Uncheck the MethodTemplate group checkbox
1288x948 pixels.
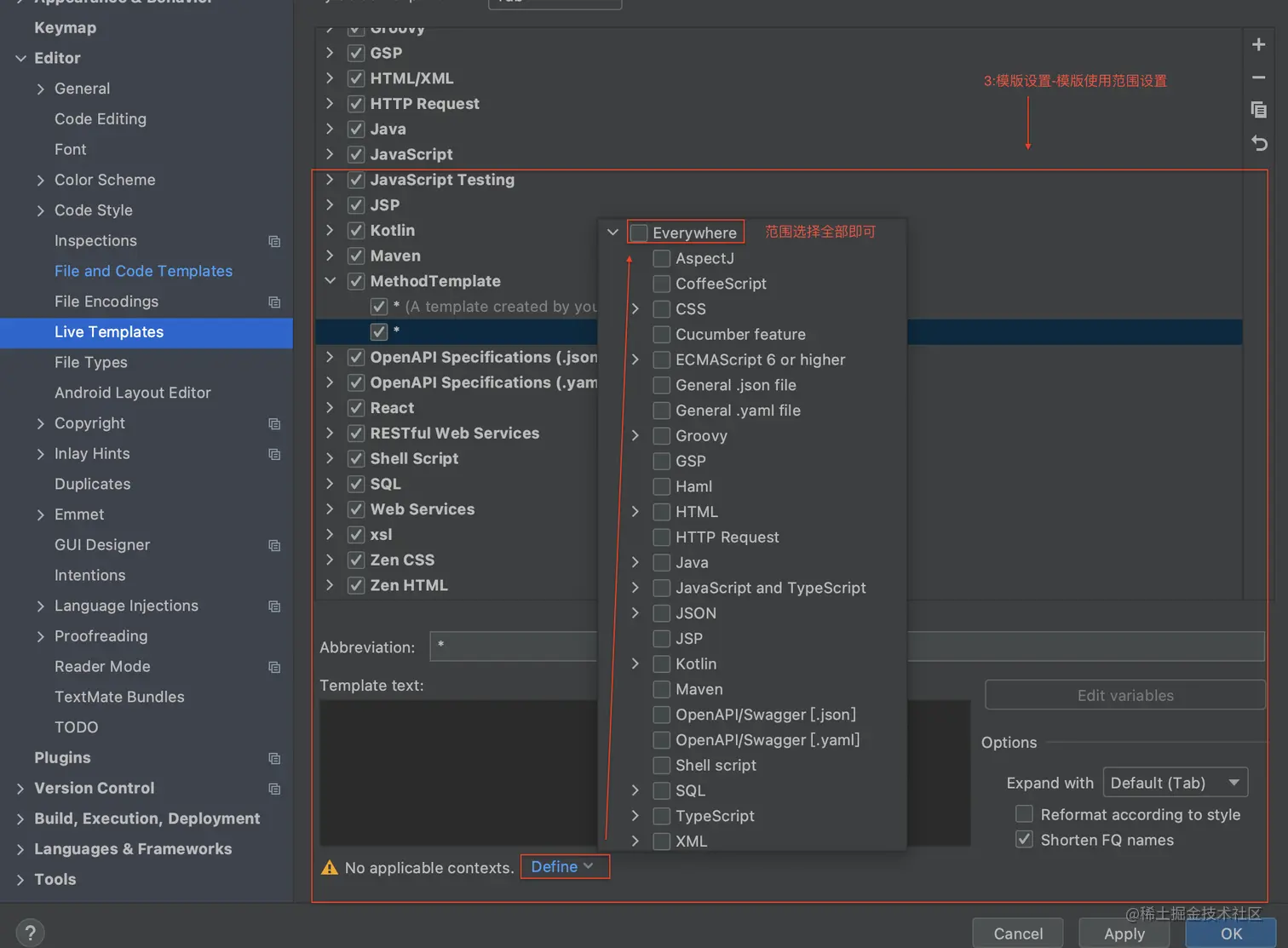tap(356, 281)
